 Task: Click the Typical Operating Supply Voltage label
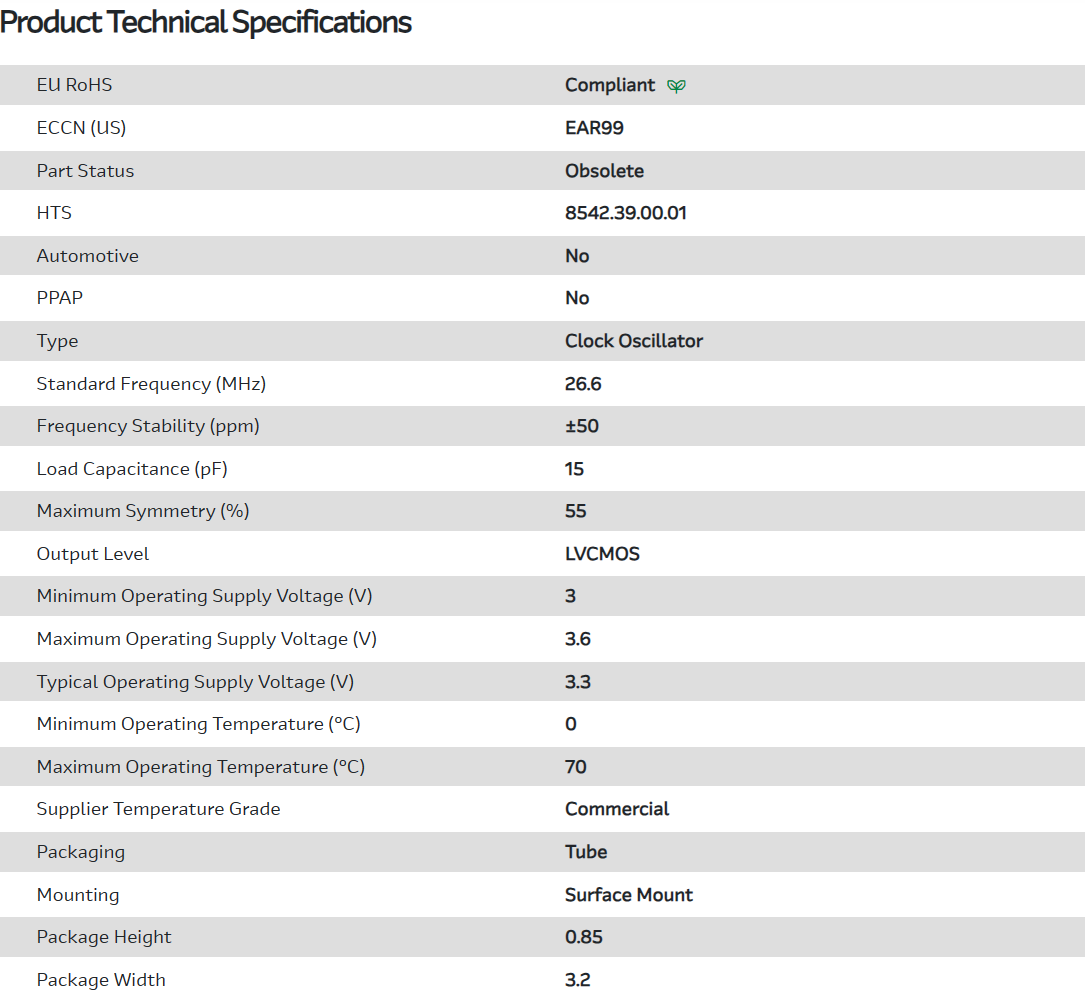click(195, 682)
